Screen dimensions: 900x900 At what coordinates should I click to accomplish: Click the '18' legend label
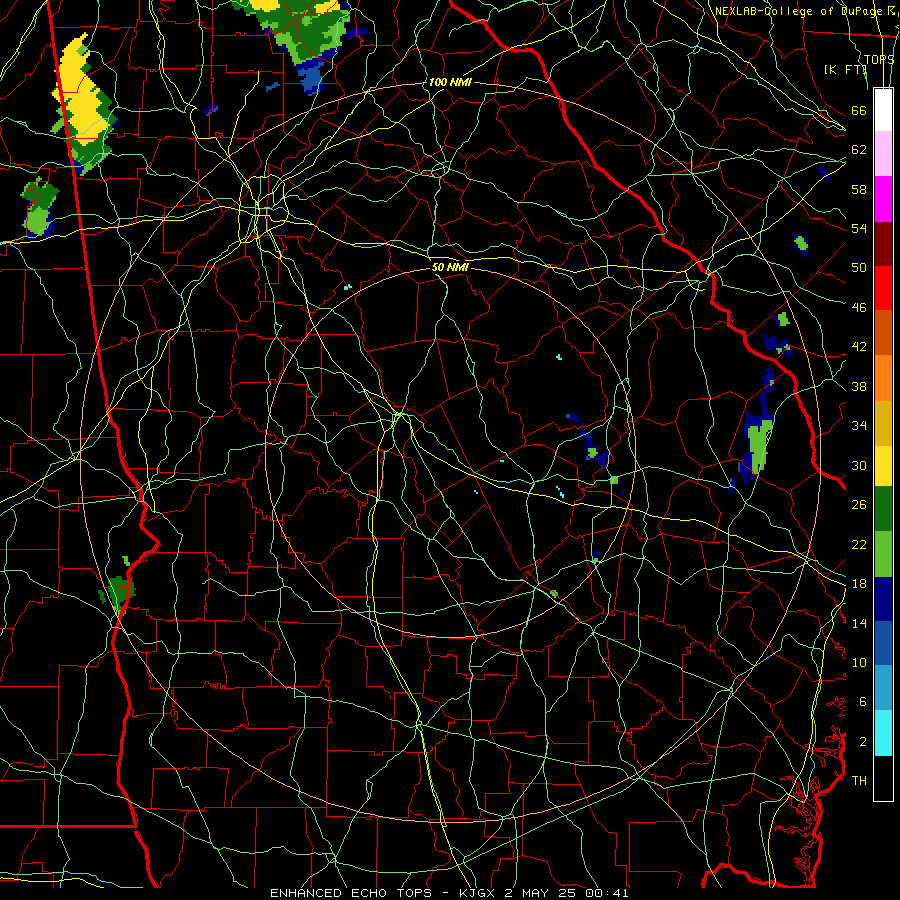click(859, 584)
